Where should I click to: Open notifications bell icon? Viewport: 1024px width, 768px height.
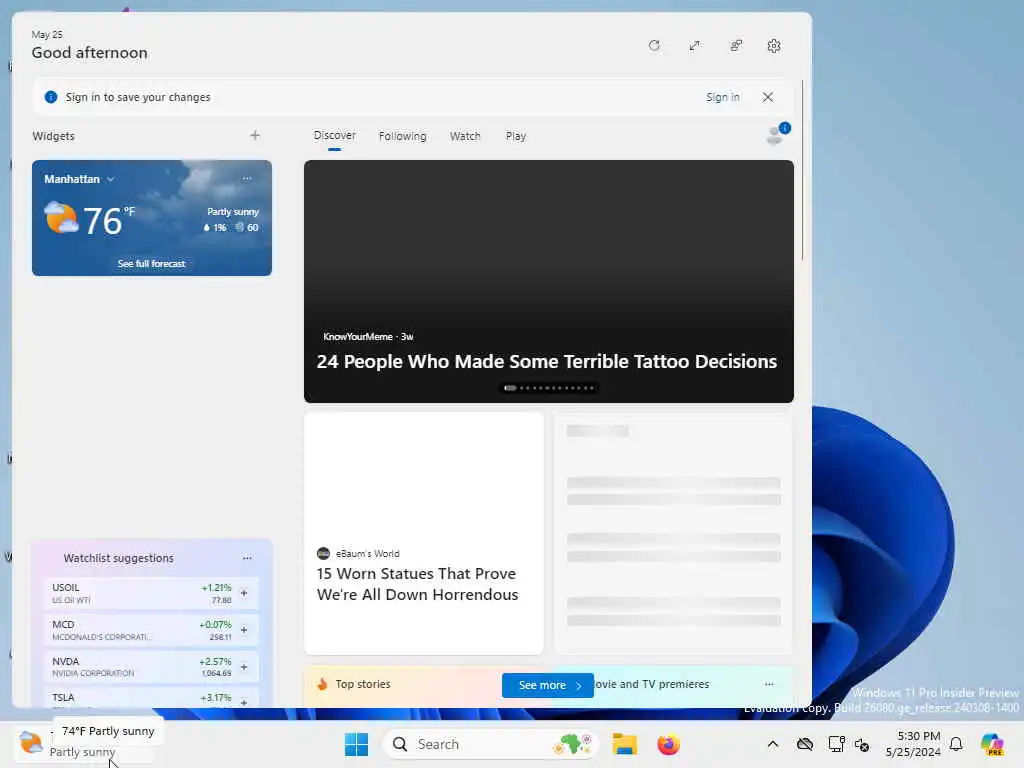956,744
